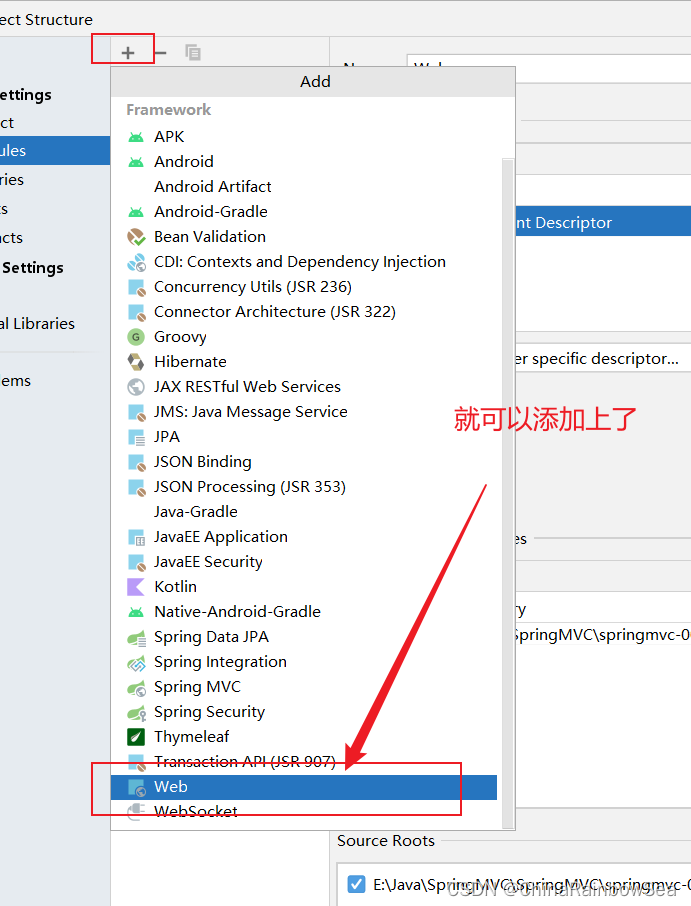Click the Spring MVC icon
This screenshot has width=691, height=906.
click(136, 687)
